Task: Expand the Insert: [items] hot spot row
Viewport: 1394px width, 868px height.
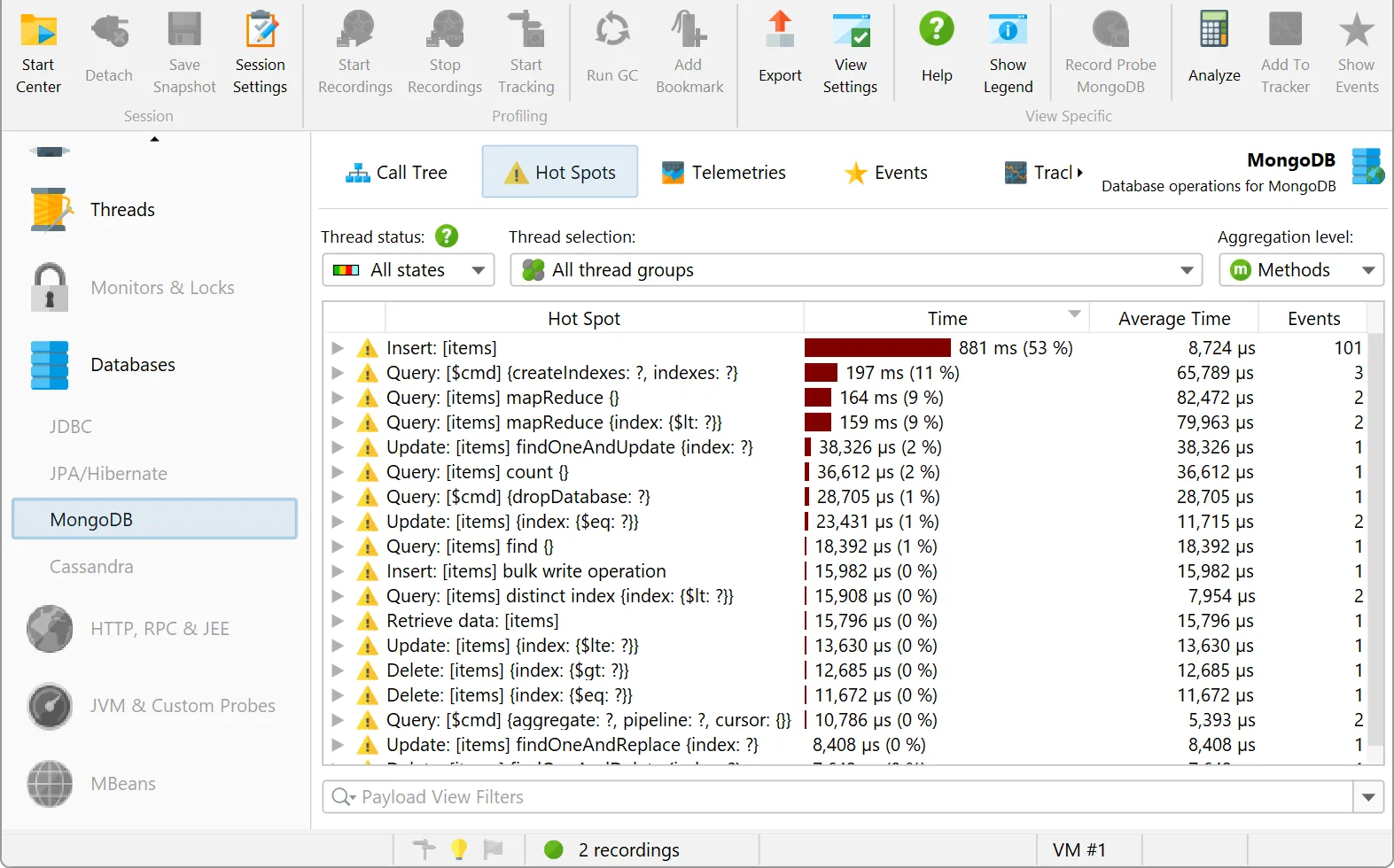Action: coord(338,348)
